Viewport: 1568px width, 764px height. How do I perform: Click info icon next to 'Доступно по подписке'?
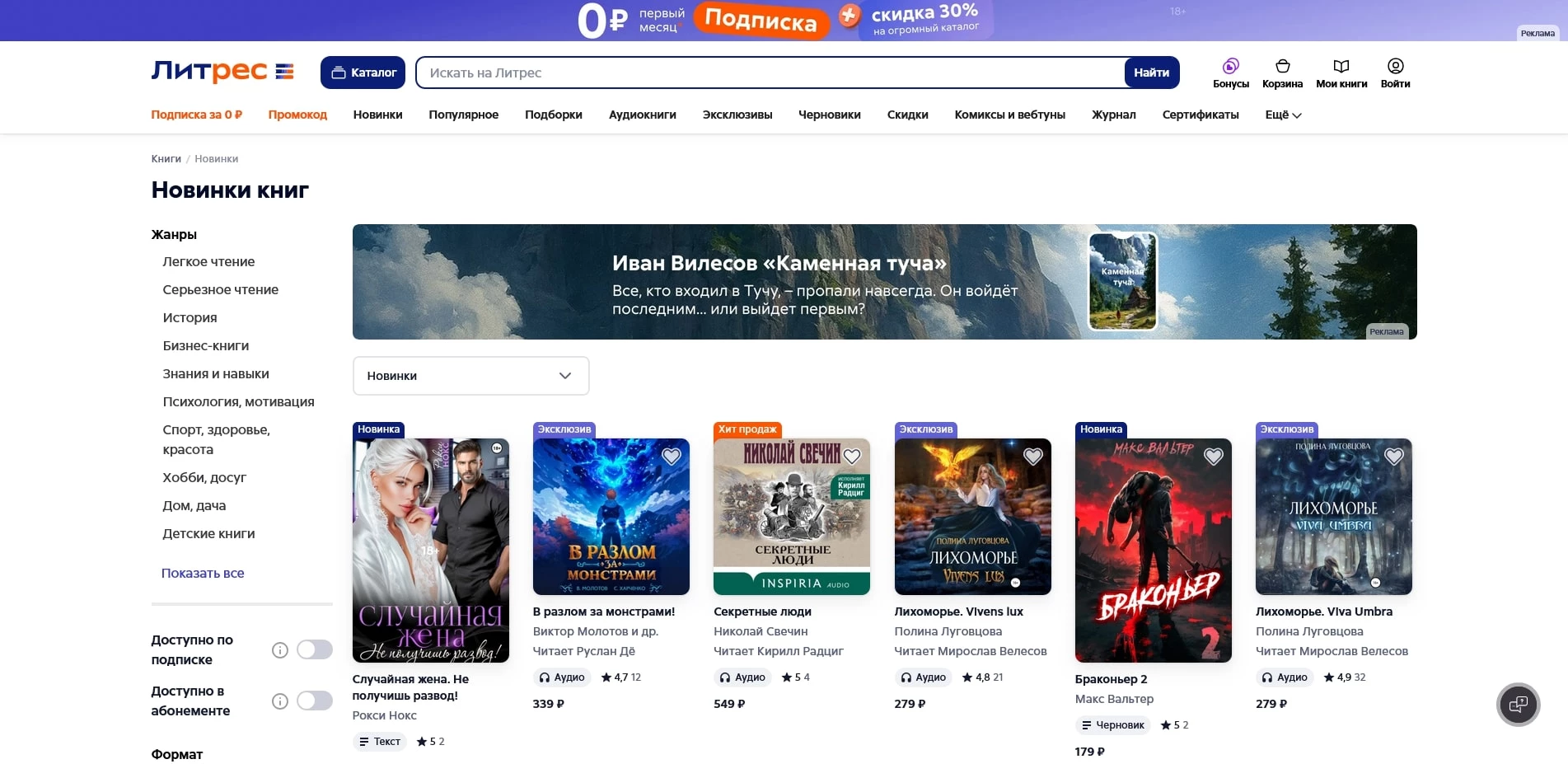click(x=280, y=650)
